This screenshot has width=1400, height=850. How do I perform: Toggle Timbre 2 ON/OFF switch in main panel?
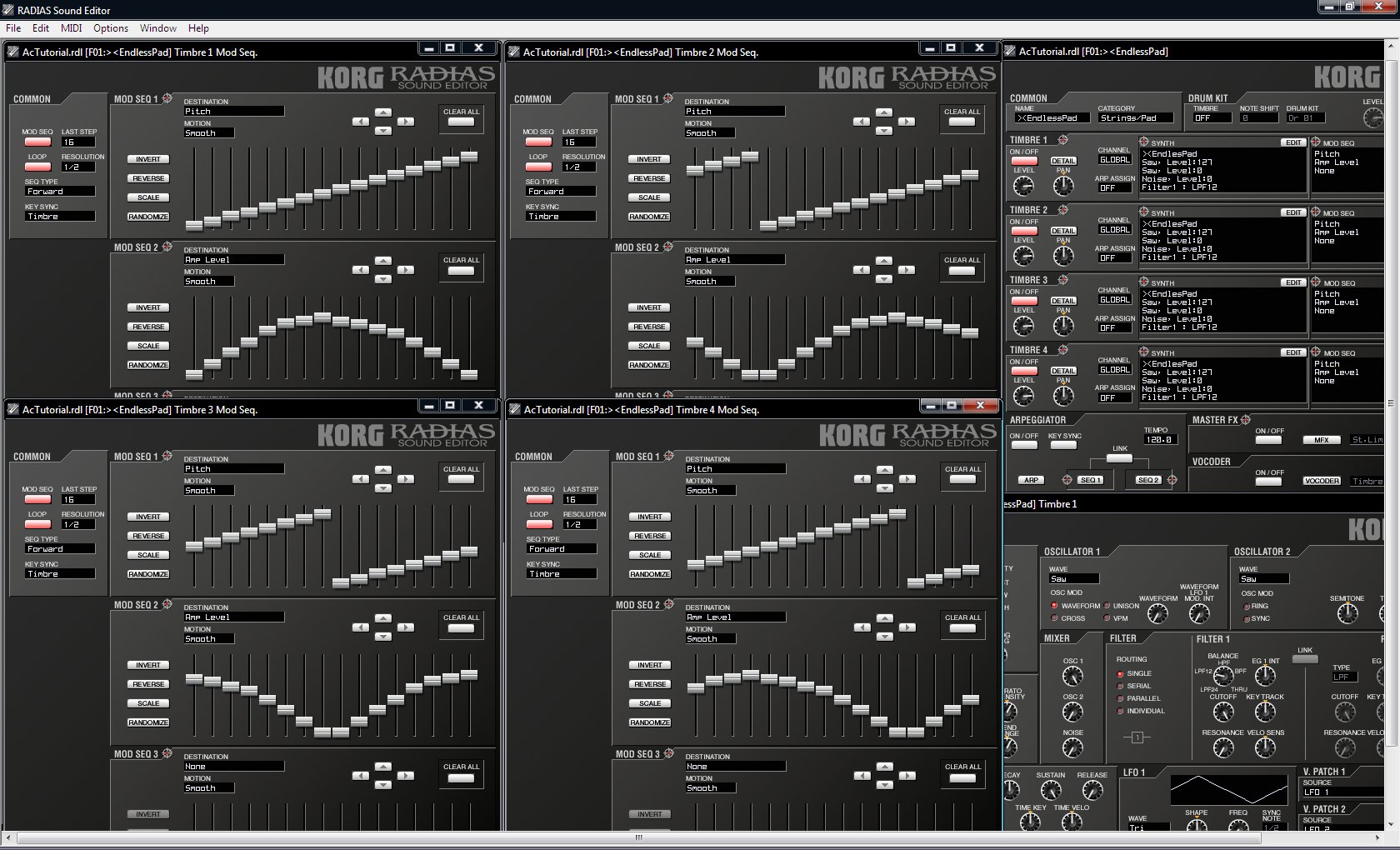pyautogui.click(x=1023, y=231)
